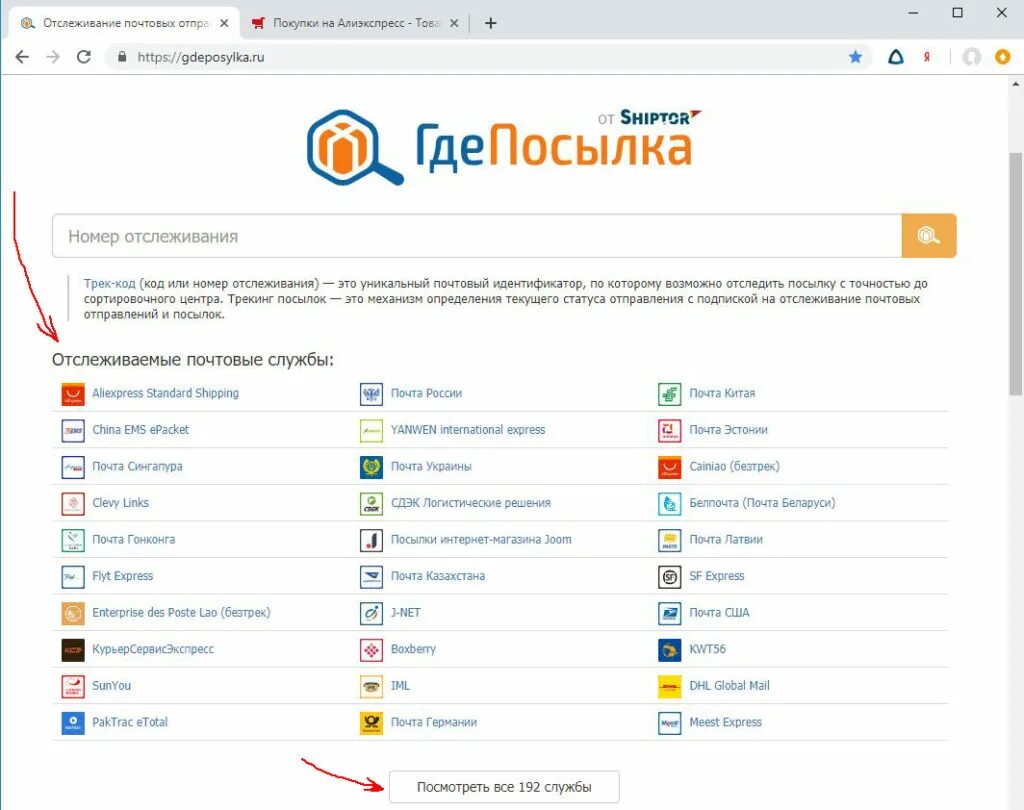This screenshot has width=1024, height=810.
Task: Select the Boxberry service icon
Action: point(369,649)
